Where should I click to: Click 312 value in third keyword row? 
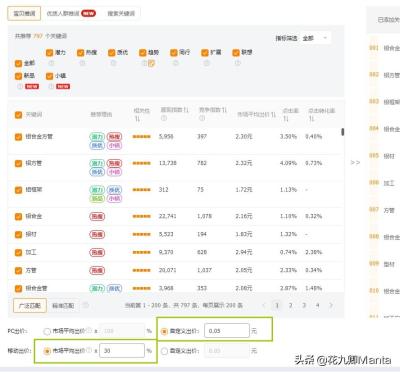coord(163,189)
